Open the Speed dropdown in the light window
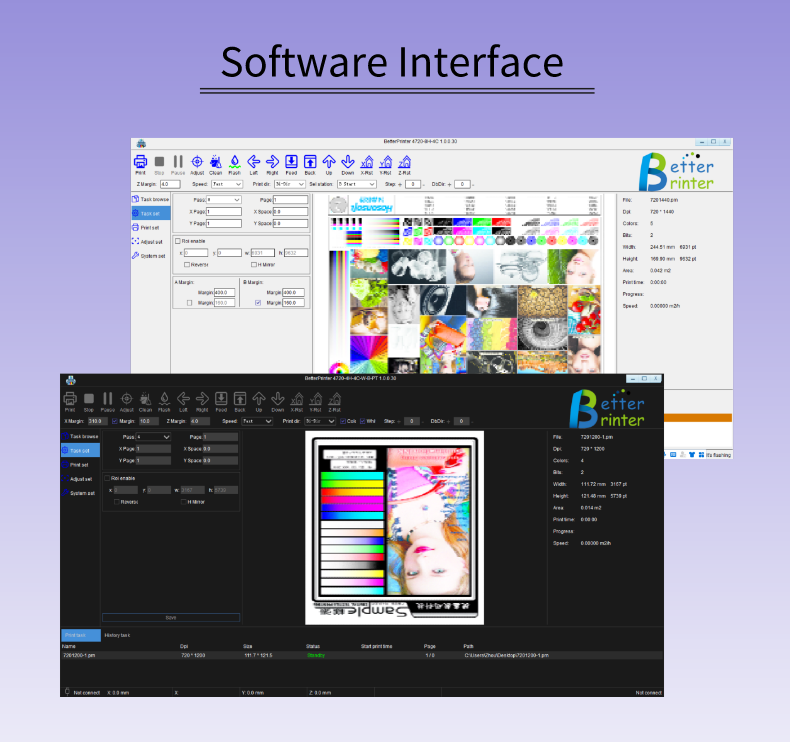This screenshot has width=790, height=742. click(226, 184)
